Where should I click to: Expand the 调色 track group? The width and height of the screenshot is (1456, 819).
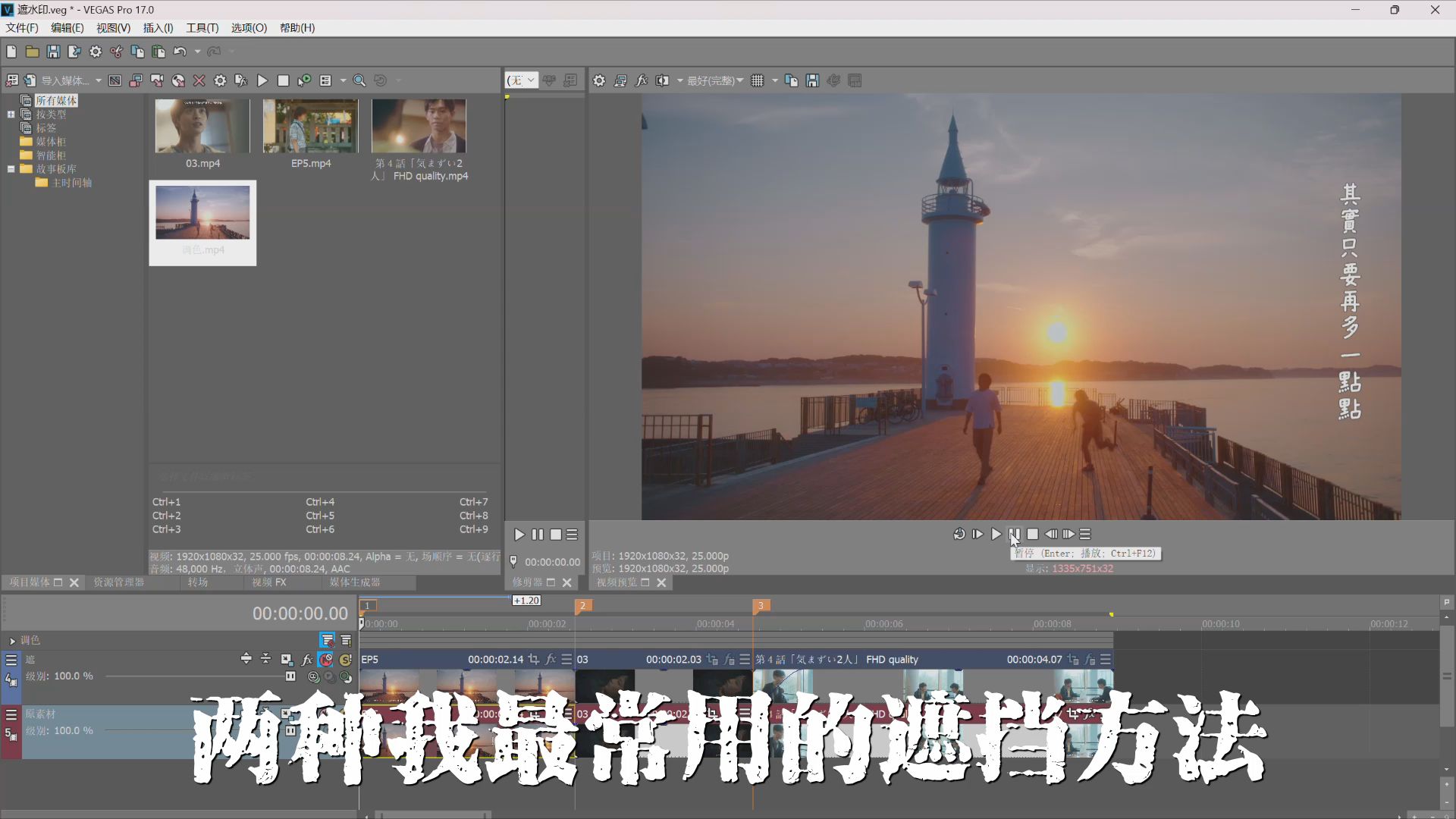pyautogui.click(x=12, y=641)
